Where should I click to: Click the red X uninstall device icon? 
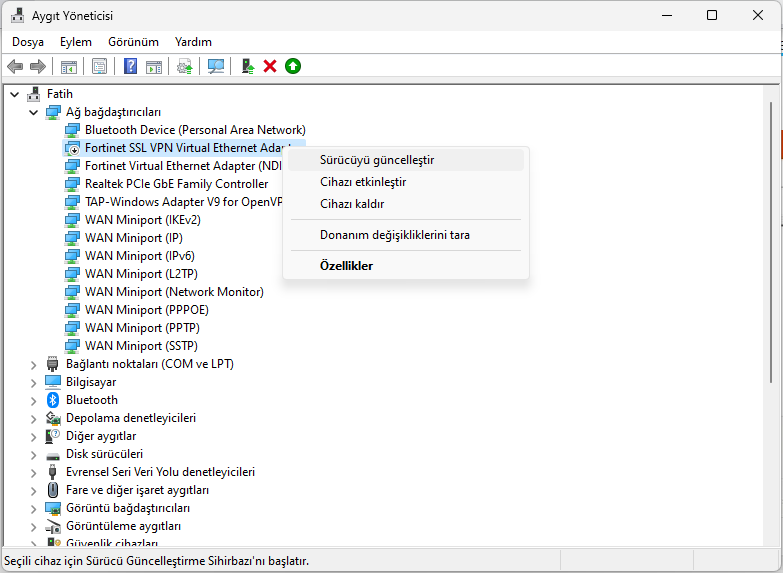click(x=270, y=66)
